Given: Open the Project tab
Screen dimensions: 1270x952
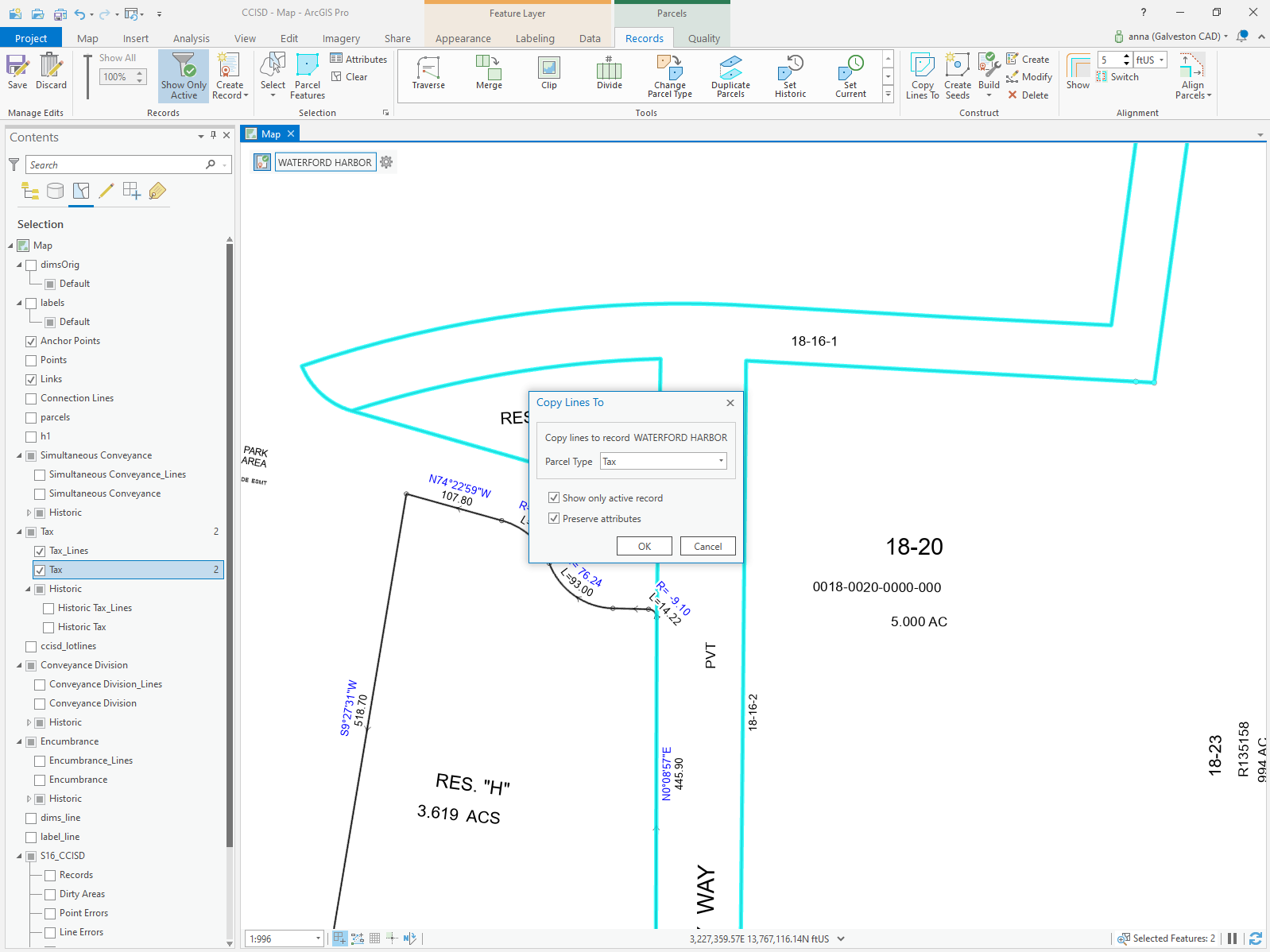Looking at the screenshot, I should (x=31, y=38).
